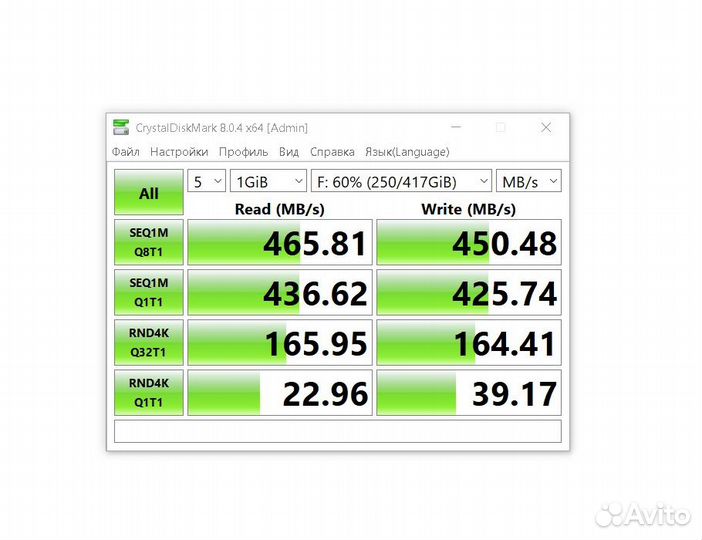
Task: Click the 465.81 read result
Action: [280, 242]
